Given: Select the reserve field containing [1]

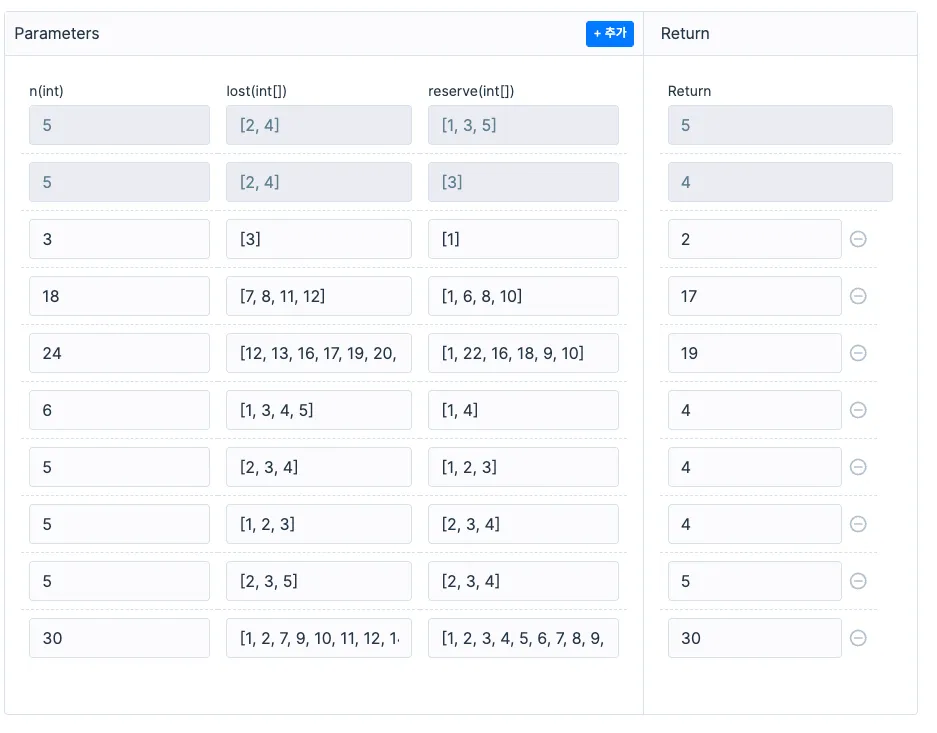Looking at the screenshot, I should tap(523, 239).
